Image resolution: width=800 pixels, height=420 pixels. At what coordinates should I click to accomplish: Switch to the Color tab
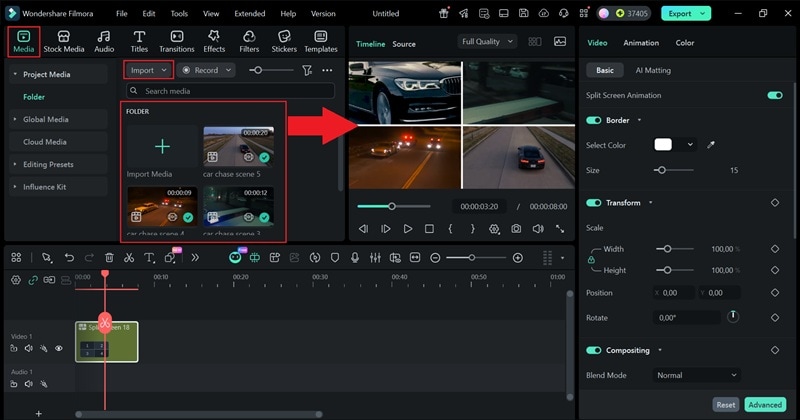click(x=685, y=43)
